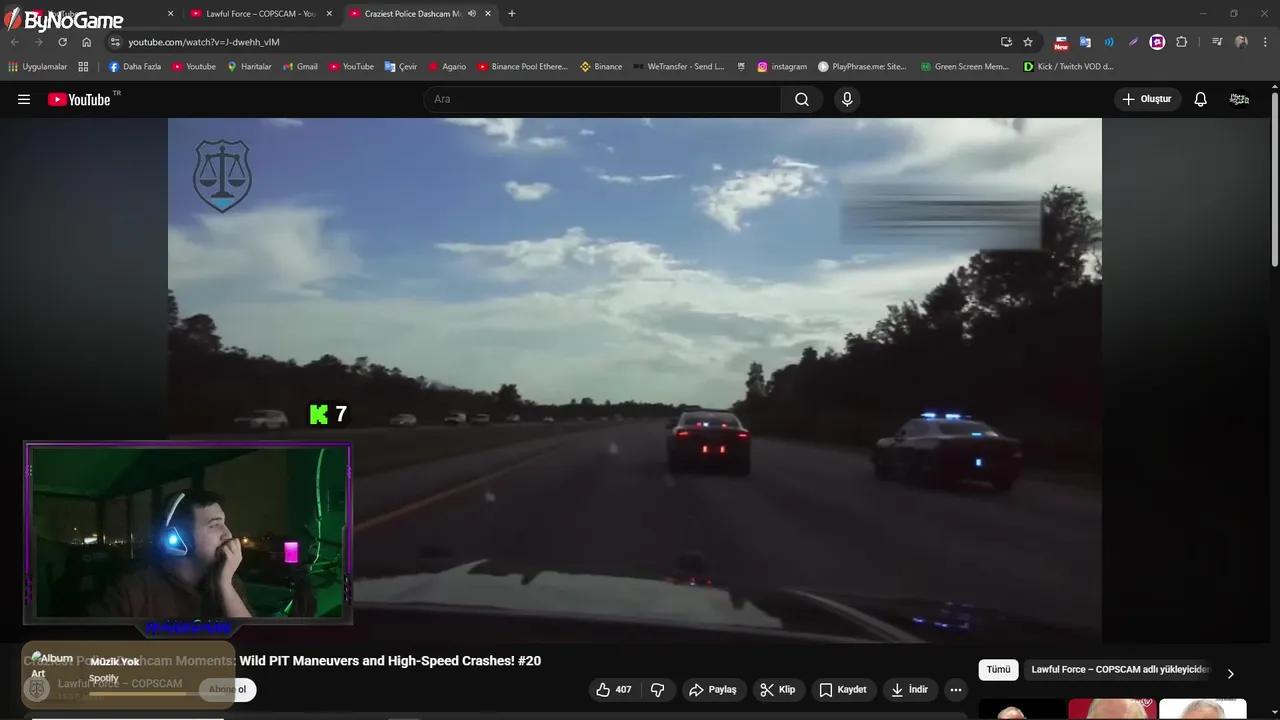Click the Oluştur create button
This screenshot has width=1280, height=720.
1147,99
